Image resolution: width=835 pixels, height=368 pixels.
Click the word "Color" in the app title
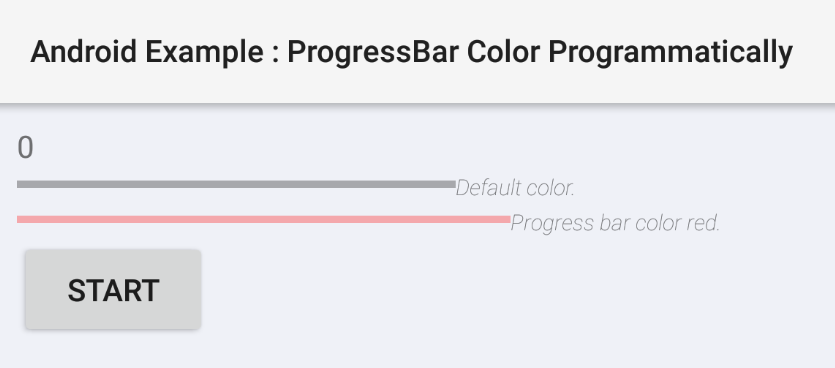pos(504,52)
